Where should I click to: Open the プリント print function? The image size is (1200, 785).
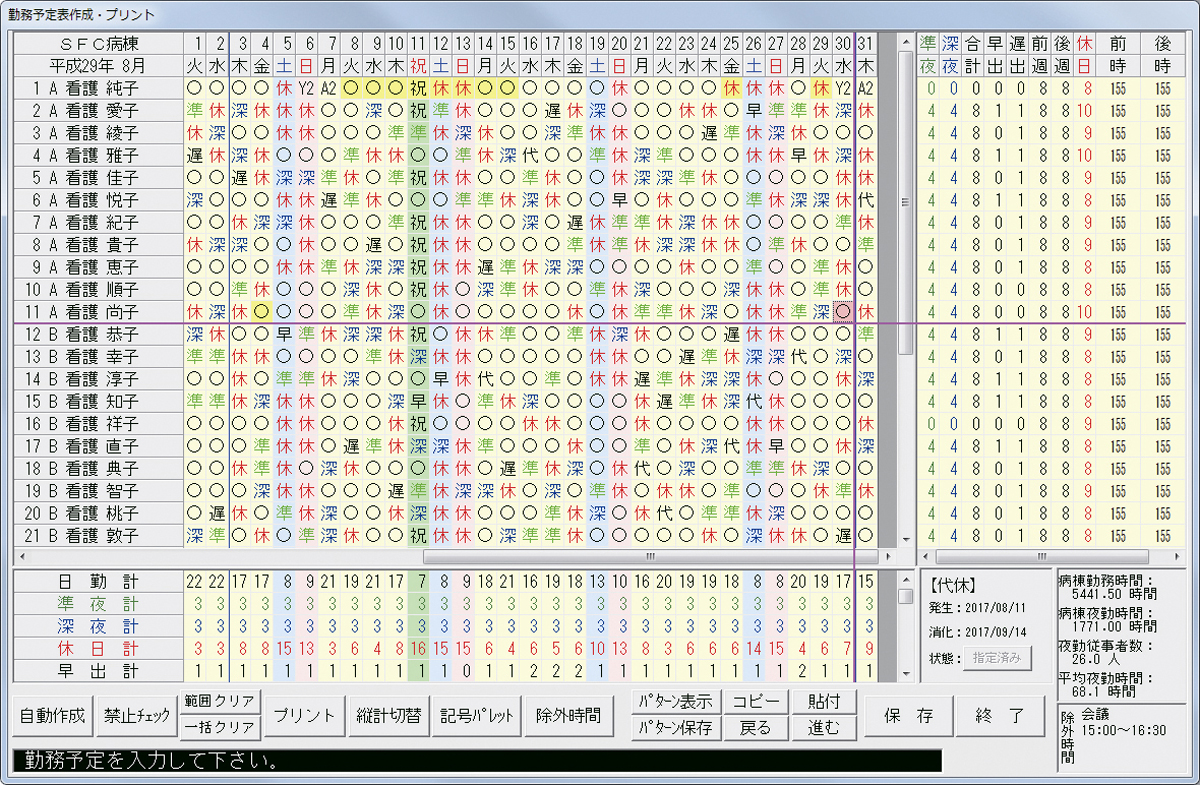pyautogui.click(x=304, y=715)
